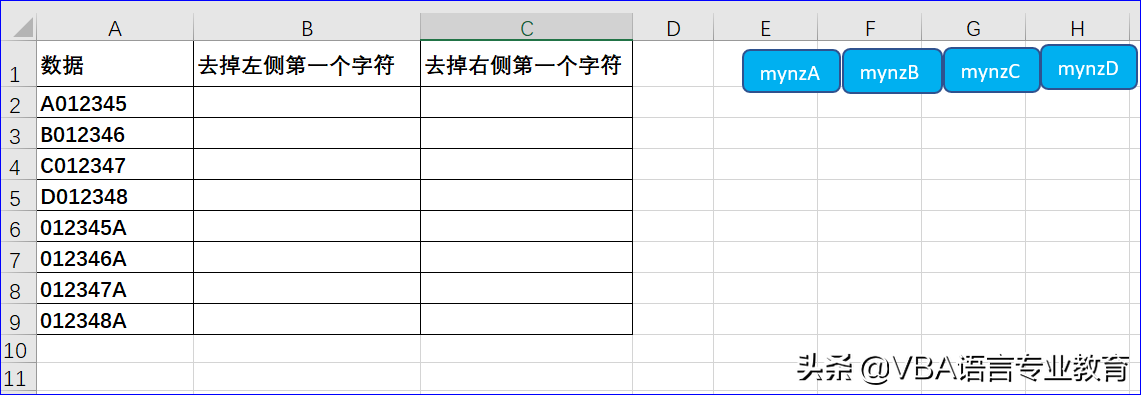Screen dimensions: 1141x395
Task: Click empty cell C9
Action: click(527, 320)
